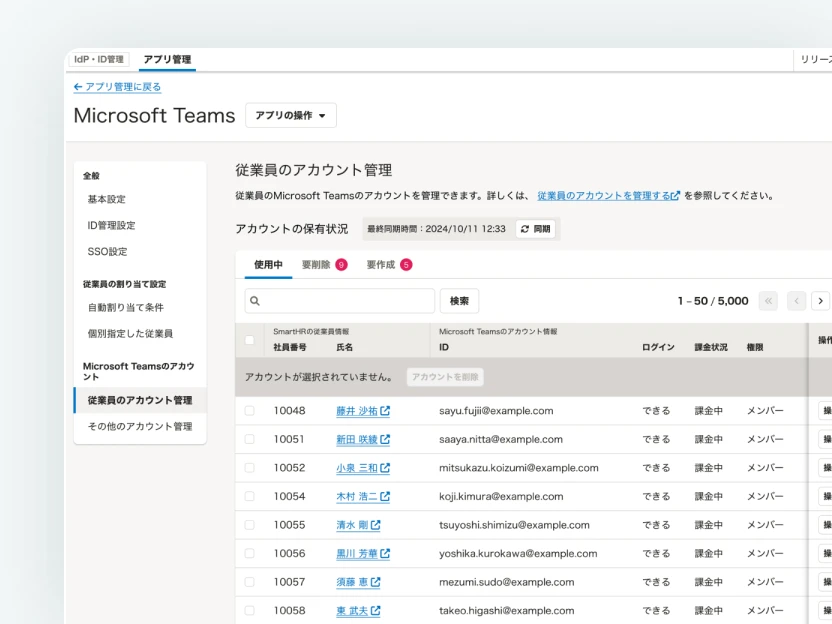Go to next page with right chevron

click(x=820, y=301)
